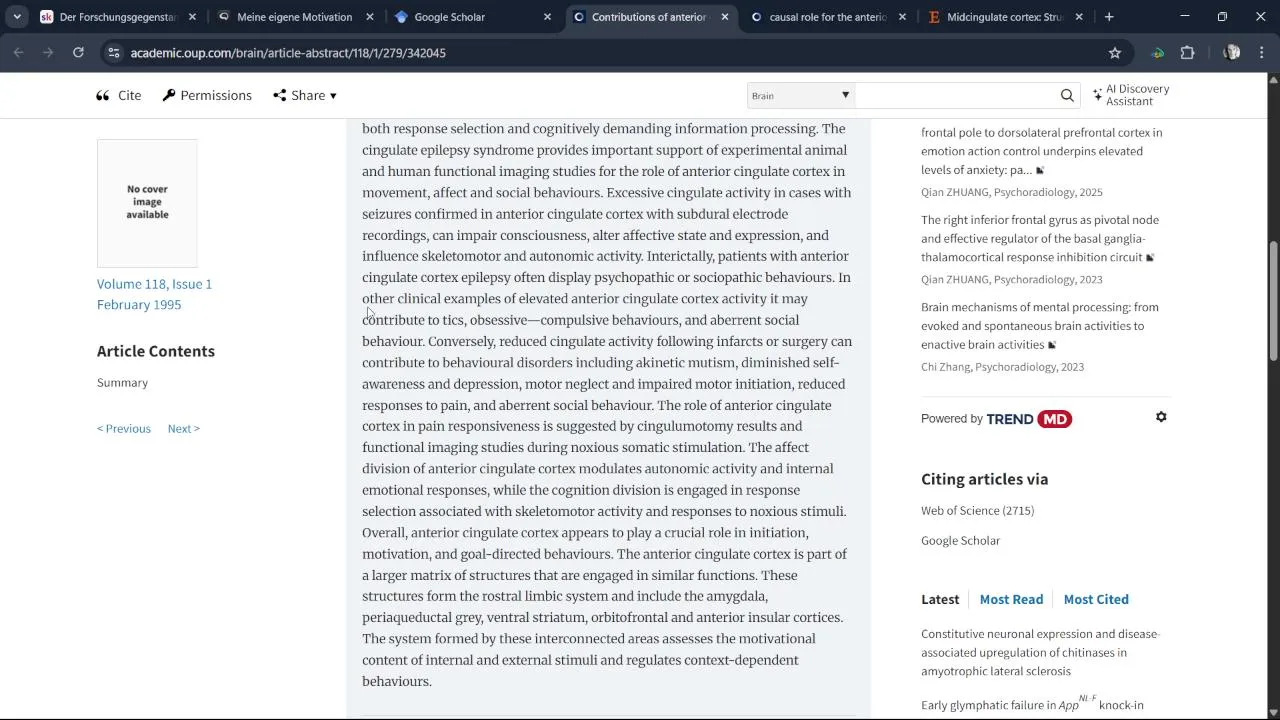Reload the current page
1280x720 pixels.
[78, 52]
